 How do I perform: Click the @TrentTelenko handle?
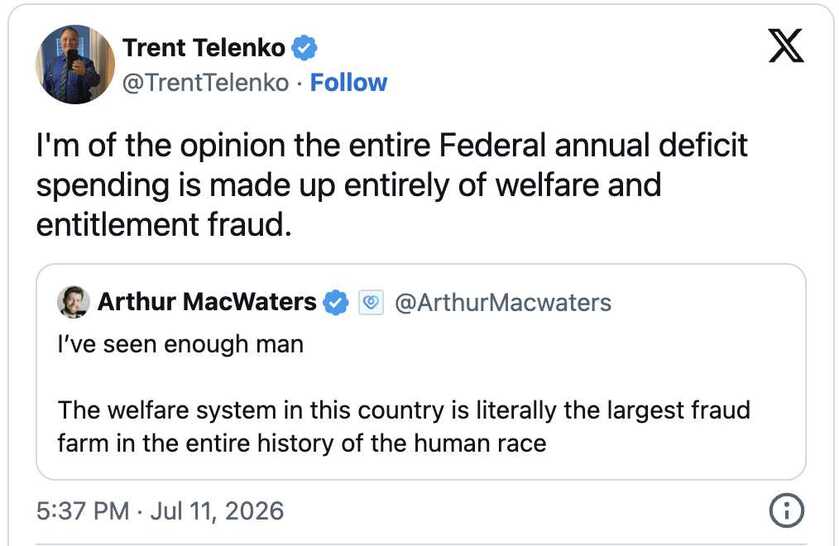(205, 83)
